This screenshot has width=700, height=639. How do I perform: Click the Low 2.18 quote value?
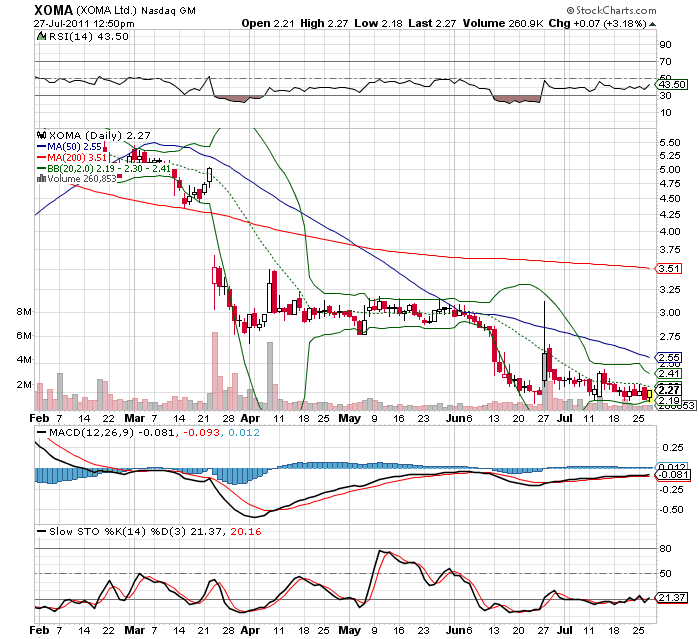click(378, 23)
